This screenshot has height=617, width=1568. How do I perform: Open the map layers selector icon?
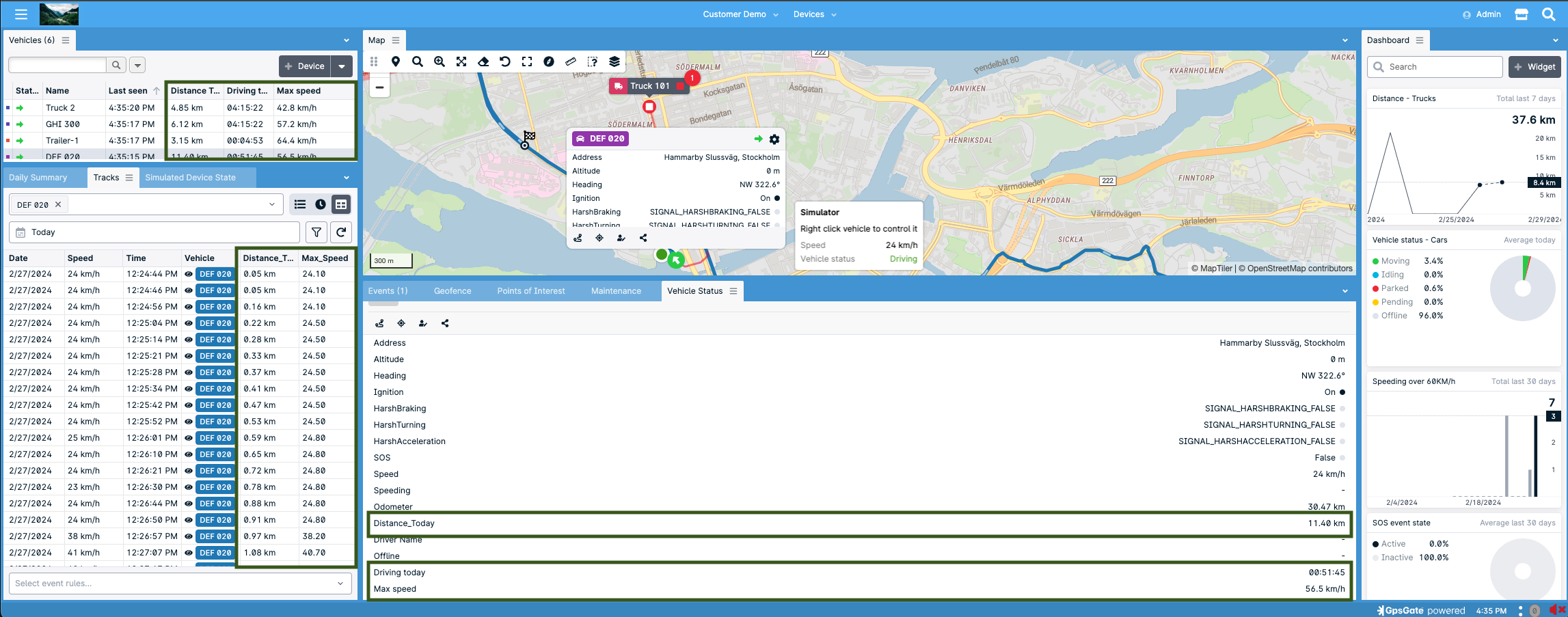[614, 61]
